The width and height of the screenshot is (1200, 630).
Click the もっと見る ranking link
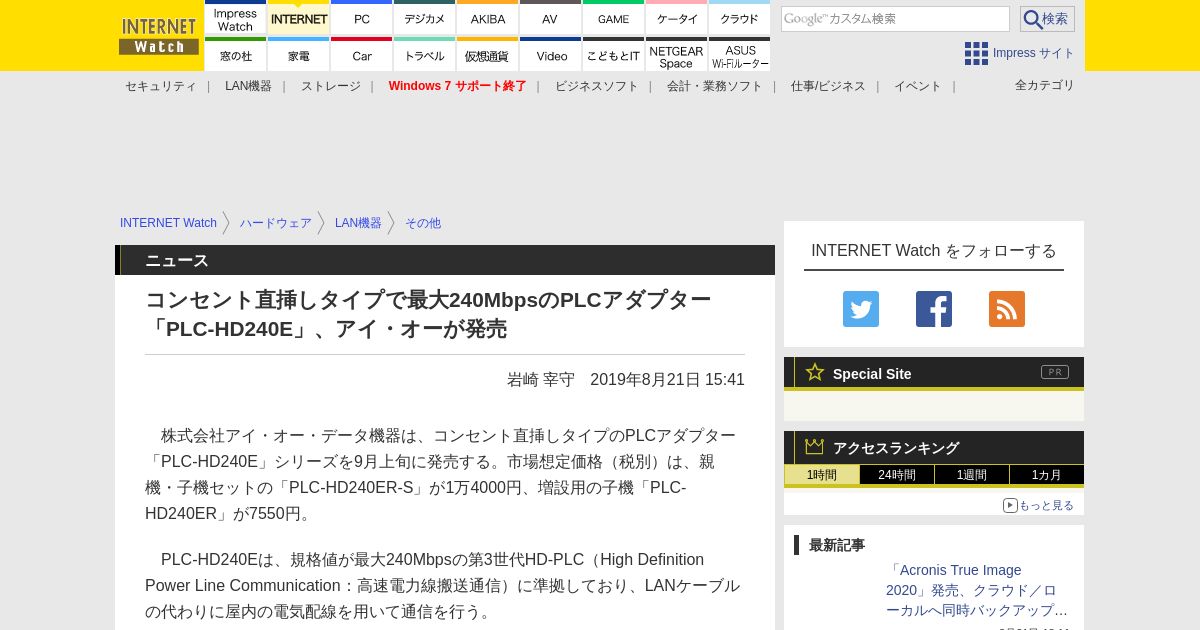(1046, 505)
